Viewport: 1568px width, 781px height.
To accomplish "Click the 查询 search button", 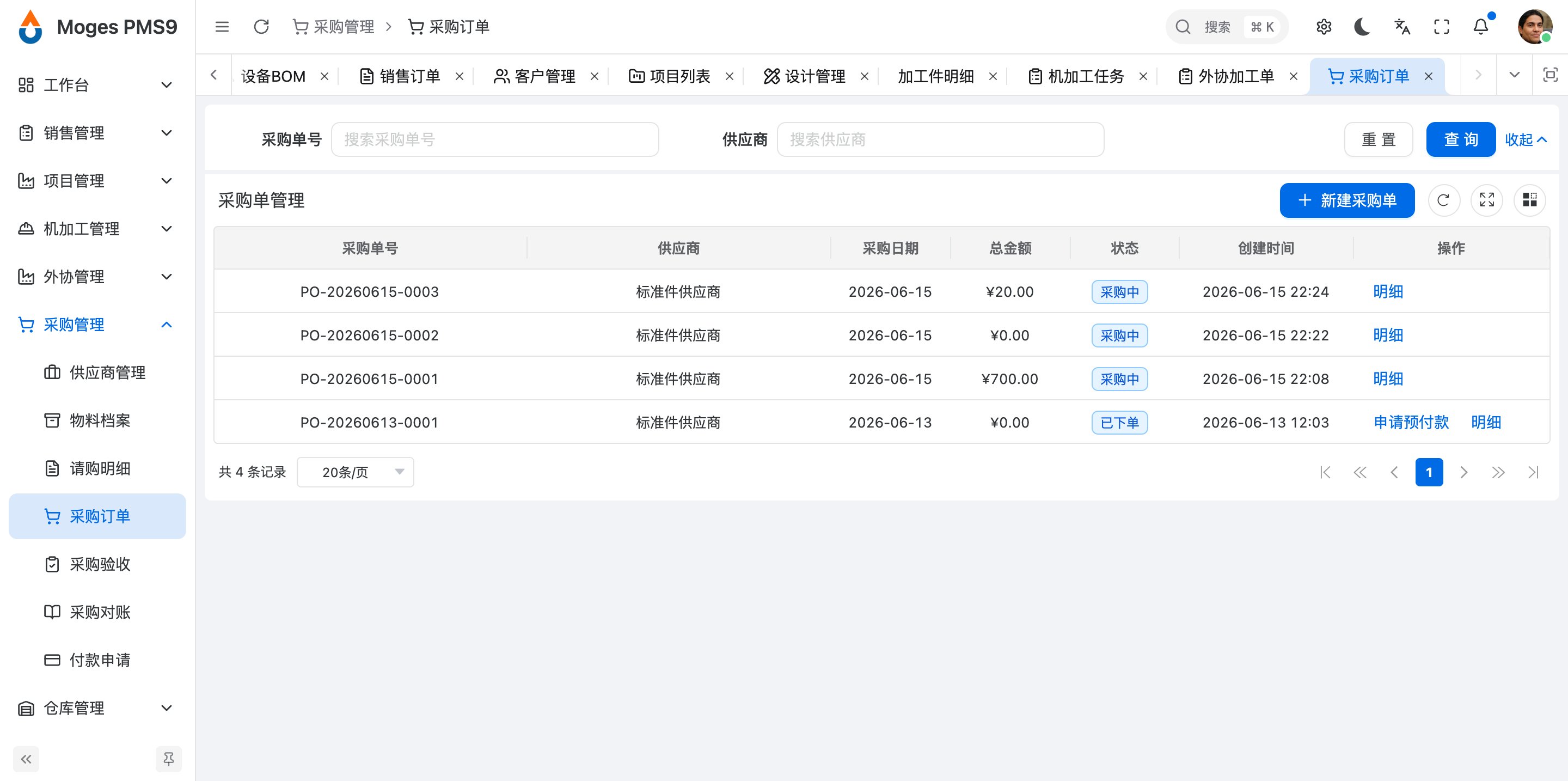I will (x=1461, y=139).
